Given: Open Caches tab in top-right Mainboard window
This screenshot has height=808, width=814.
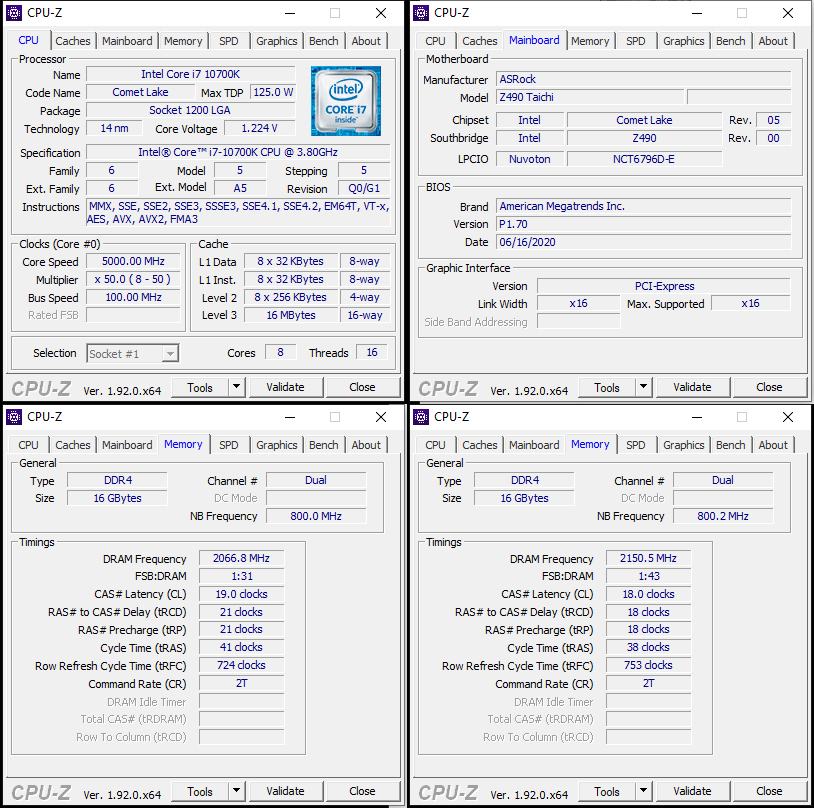Looking at the screenshot, I should [x=480, y=41].
